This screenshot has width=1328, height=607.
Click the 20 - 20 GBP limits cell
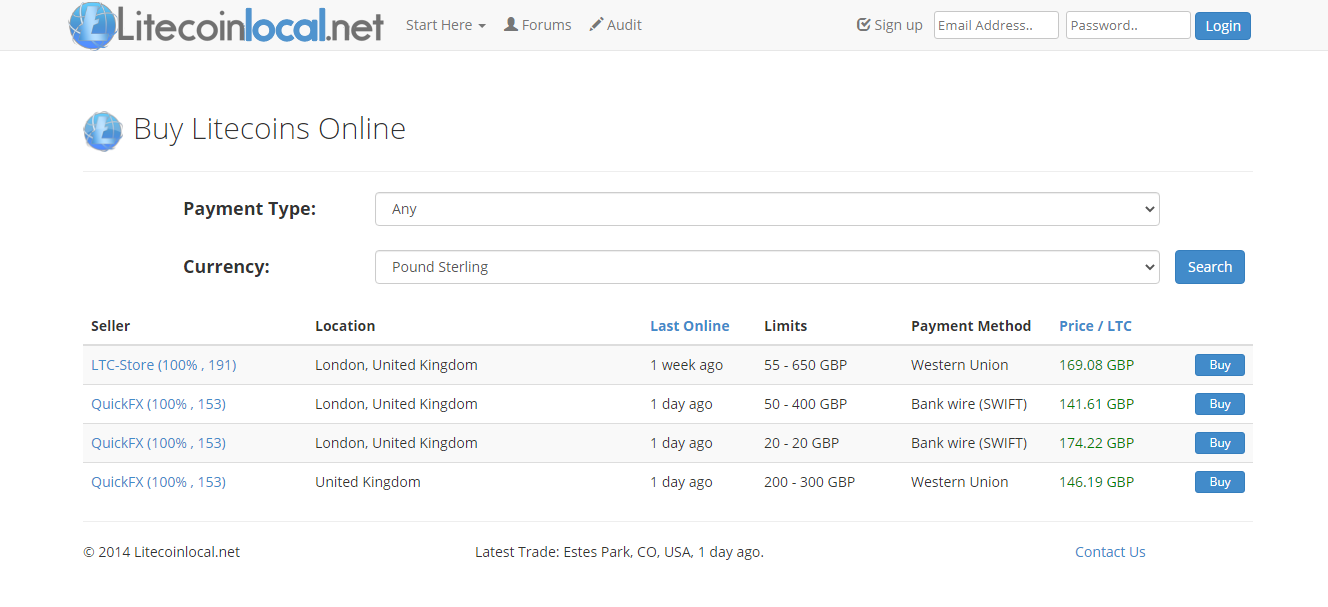point(801,443)
